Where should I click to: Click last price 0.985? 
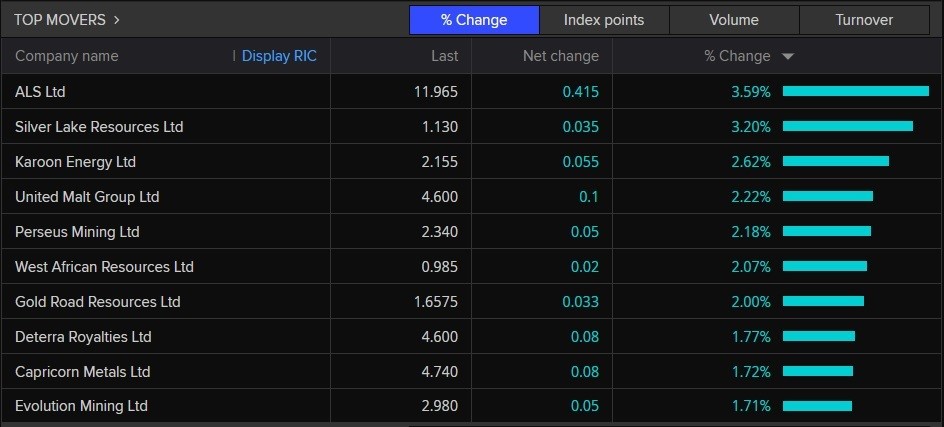tap(439, 267)
